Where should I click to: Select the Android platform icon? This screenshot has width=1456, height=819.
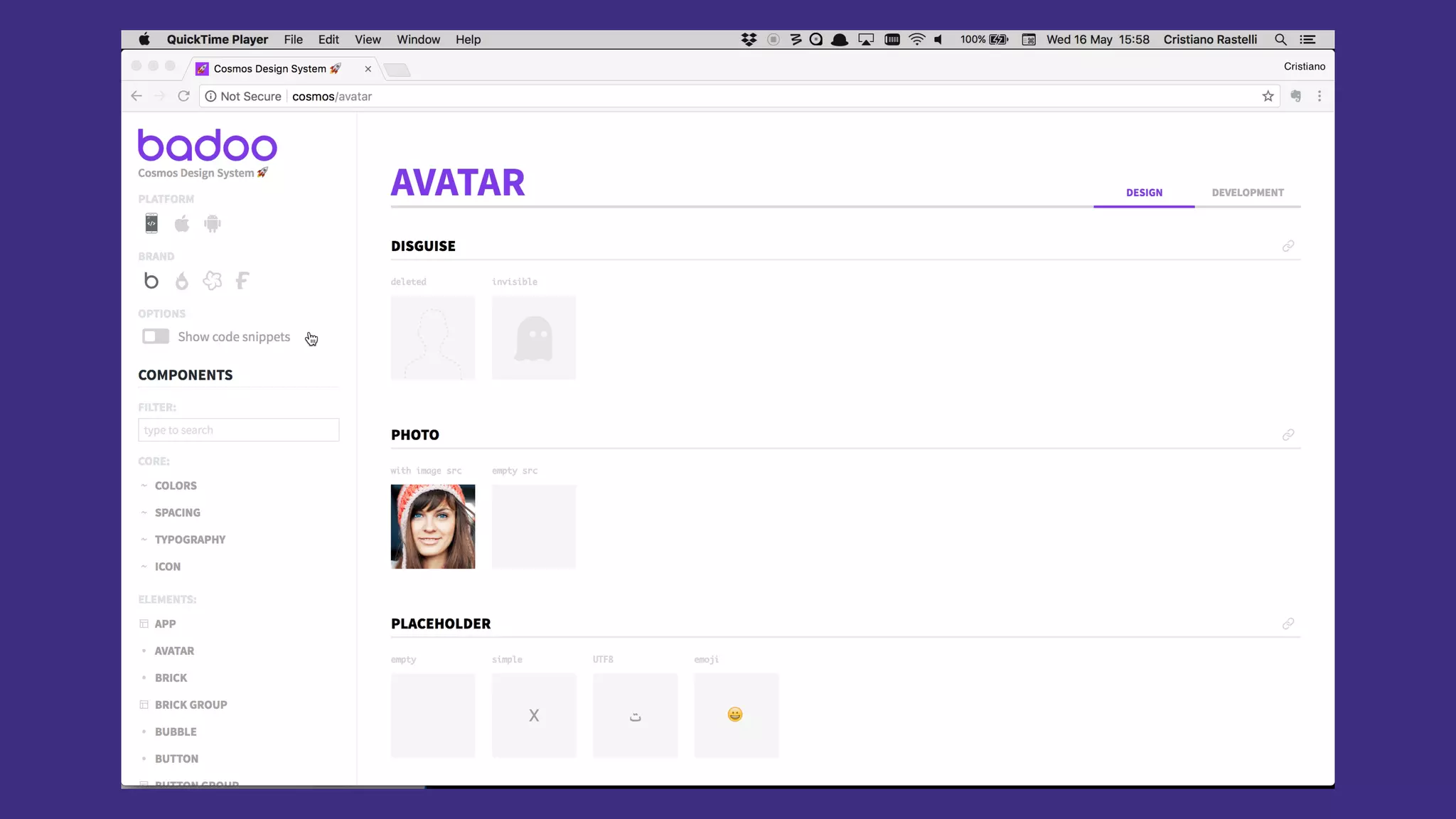212,224
